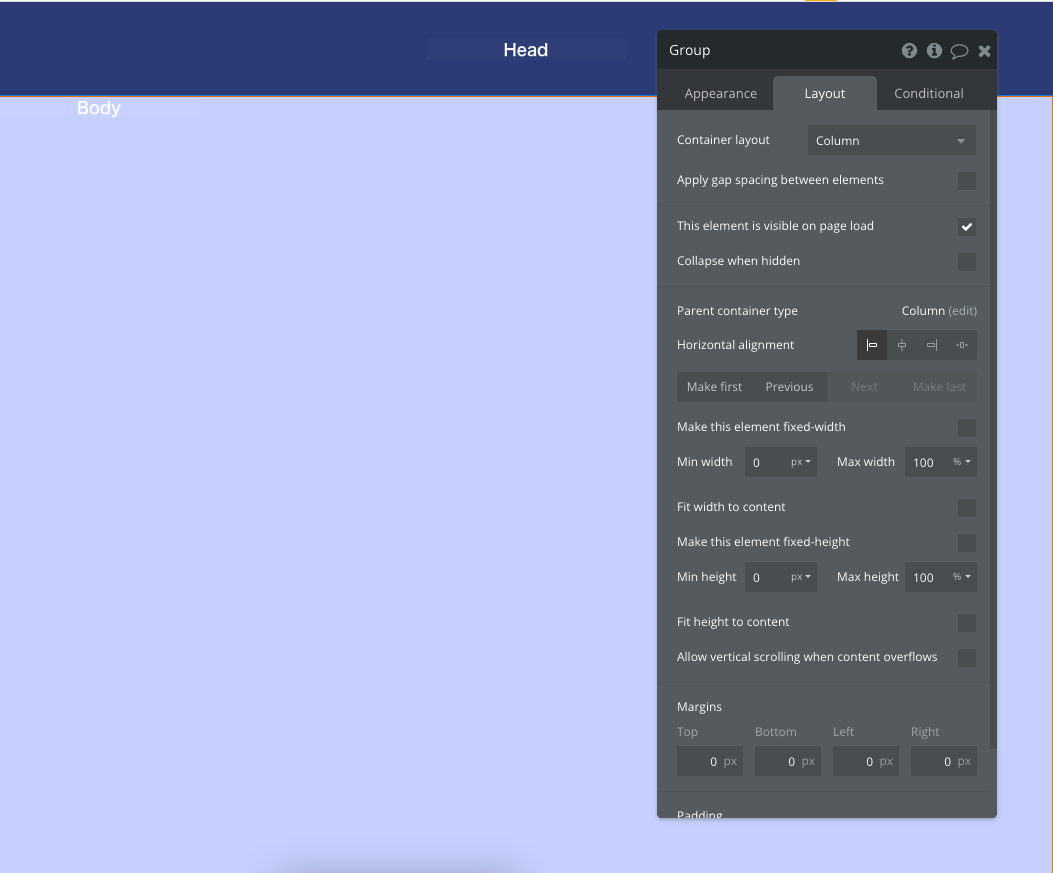Enable Fit height to content
Image resolution: width=1053 pixels, height=873 pixels.
[966, 623]
